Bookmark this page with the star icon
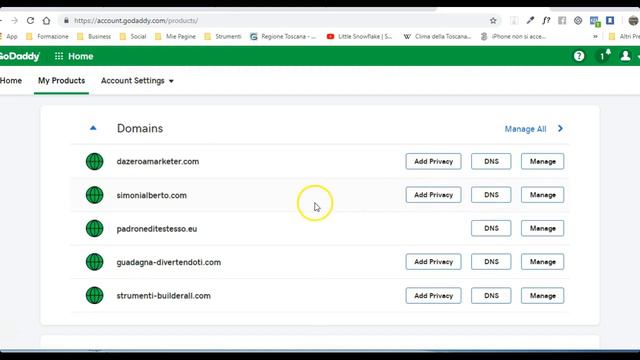Image resolution: width=640 pixels, height=360 pixels. [x=493, y=20]
